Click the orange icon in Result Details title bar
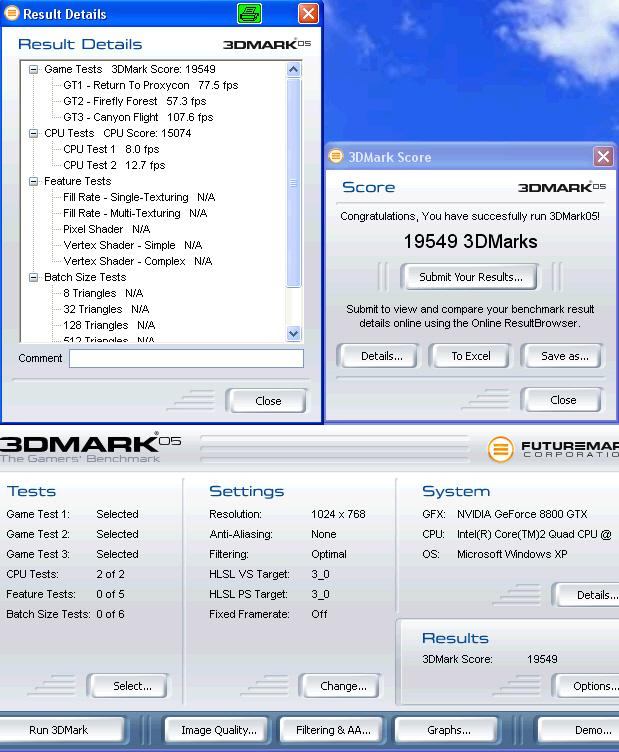619x752 pixels. [x=12, y=13]
